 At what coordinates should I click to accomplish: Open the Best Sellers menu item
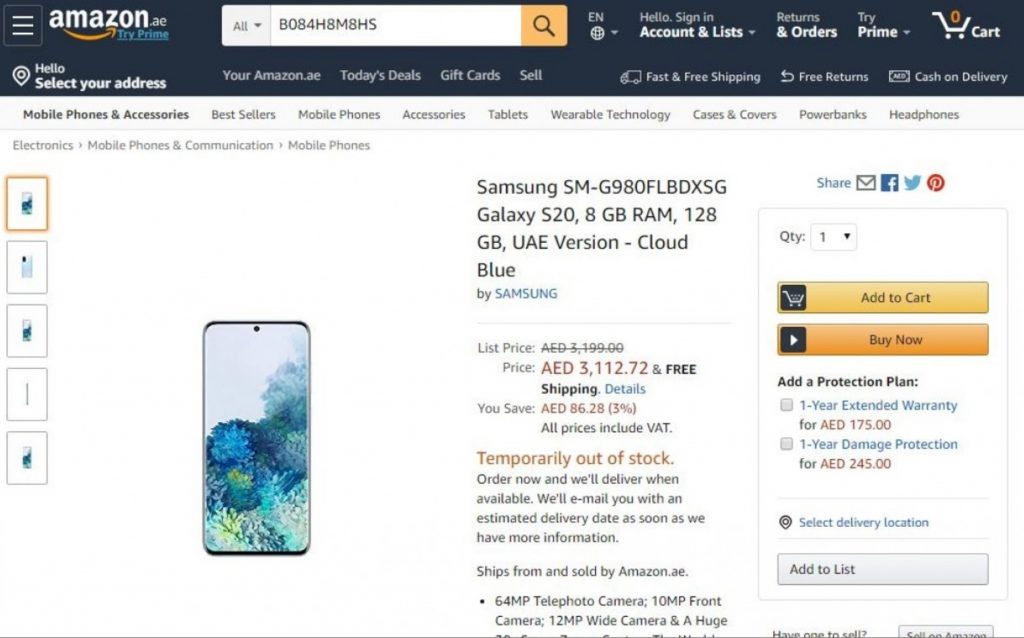point(243,115)
